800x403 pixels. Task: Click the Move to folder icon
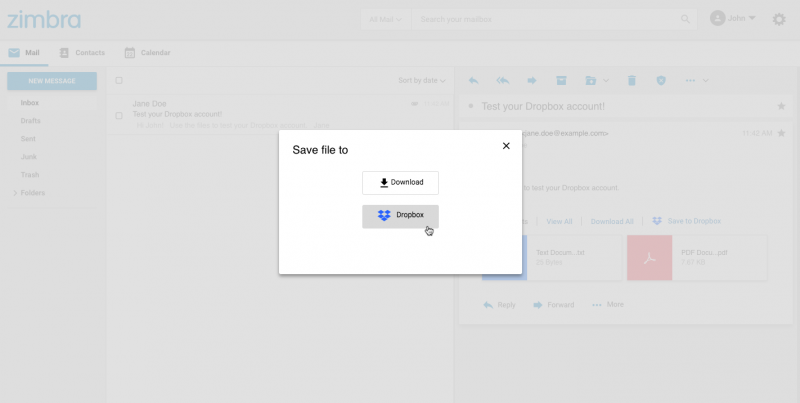[x=591, y=81]
